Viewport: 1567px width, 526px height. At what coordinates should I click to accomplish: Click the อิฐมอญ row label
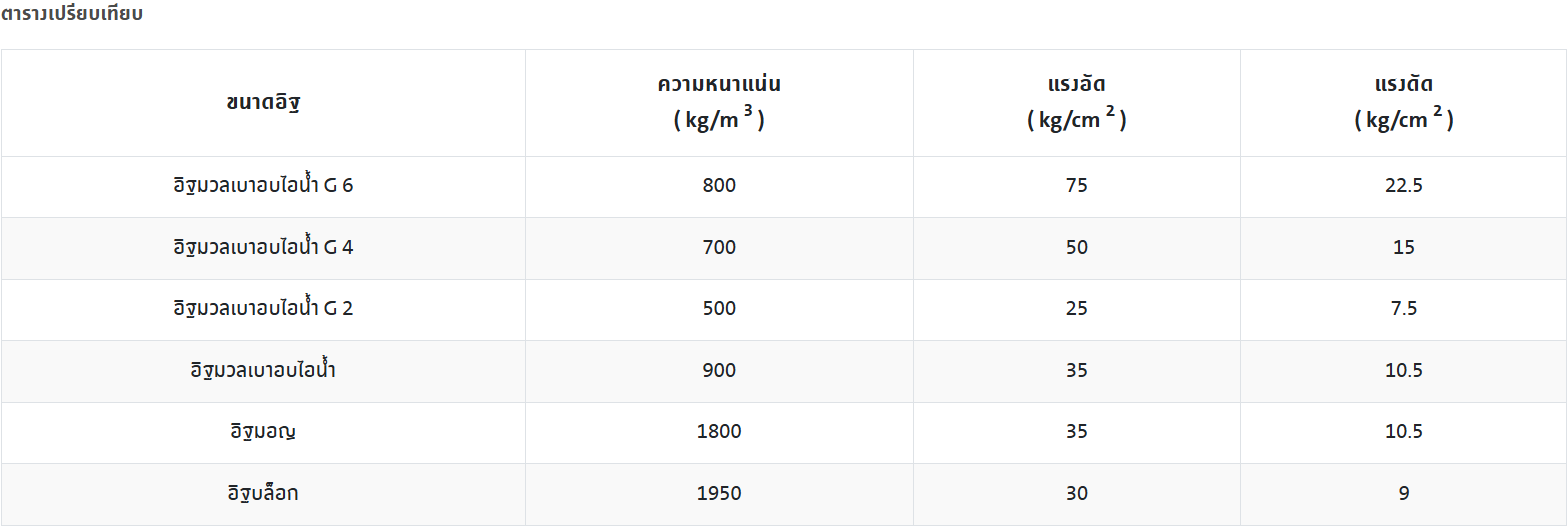click(263, 432)
